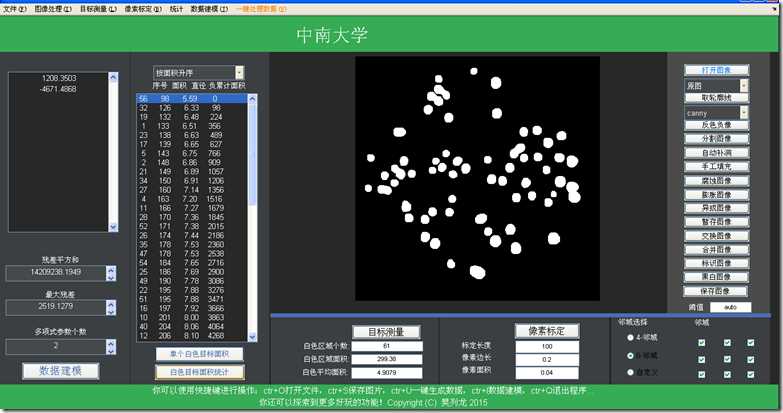Click the 白色区域面积 field showing 299.36
The image size is (783, 413).
coord(386,359)
